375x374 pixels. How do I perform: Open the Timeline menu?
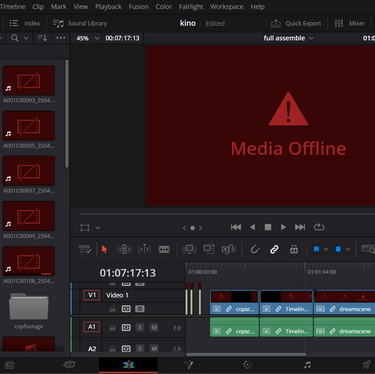point(13,7)
